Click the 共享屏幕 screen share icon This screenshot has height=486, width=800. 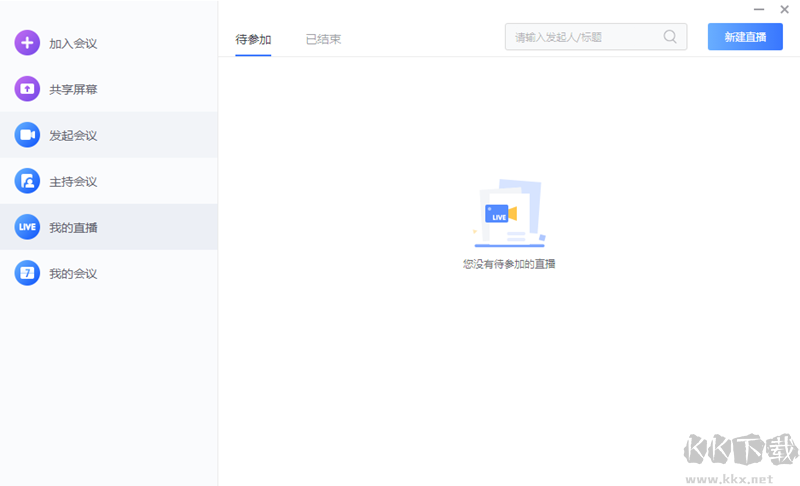[27, 89]
